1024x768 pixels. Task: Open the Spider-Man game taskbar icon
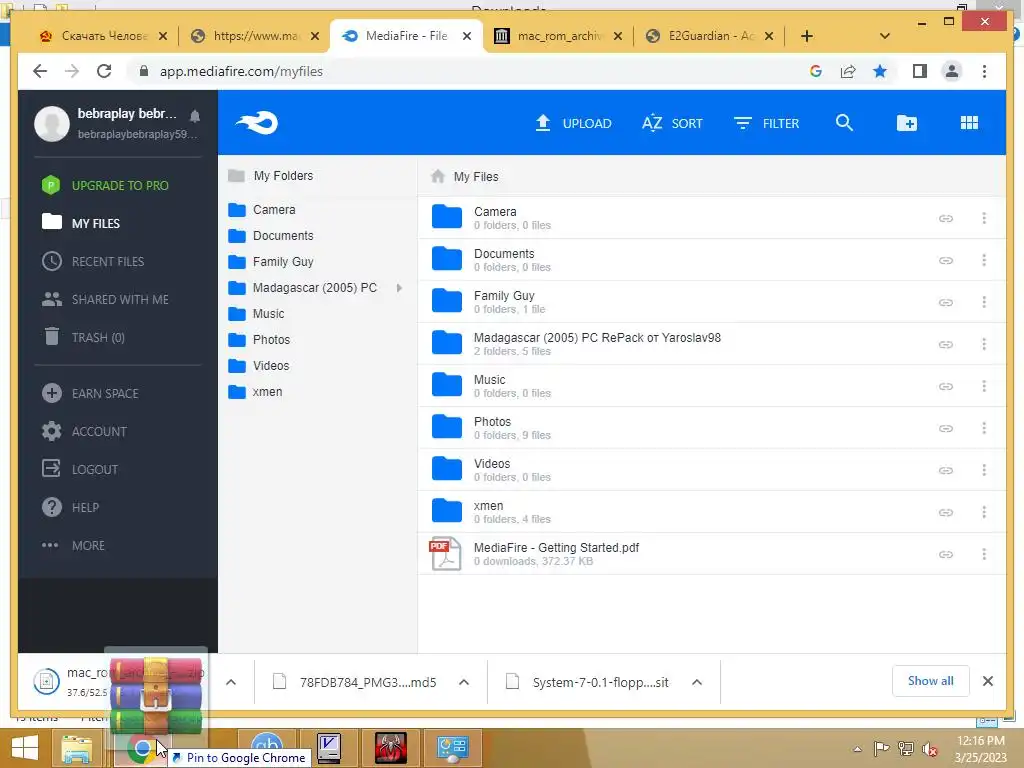coord(391,748)
